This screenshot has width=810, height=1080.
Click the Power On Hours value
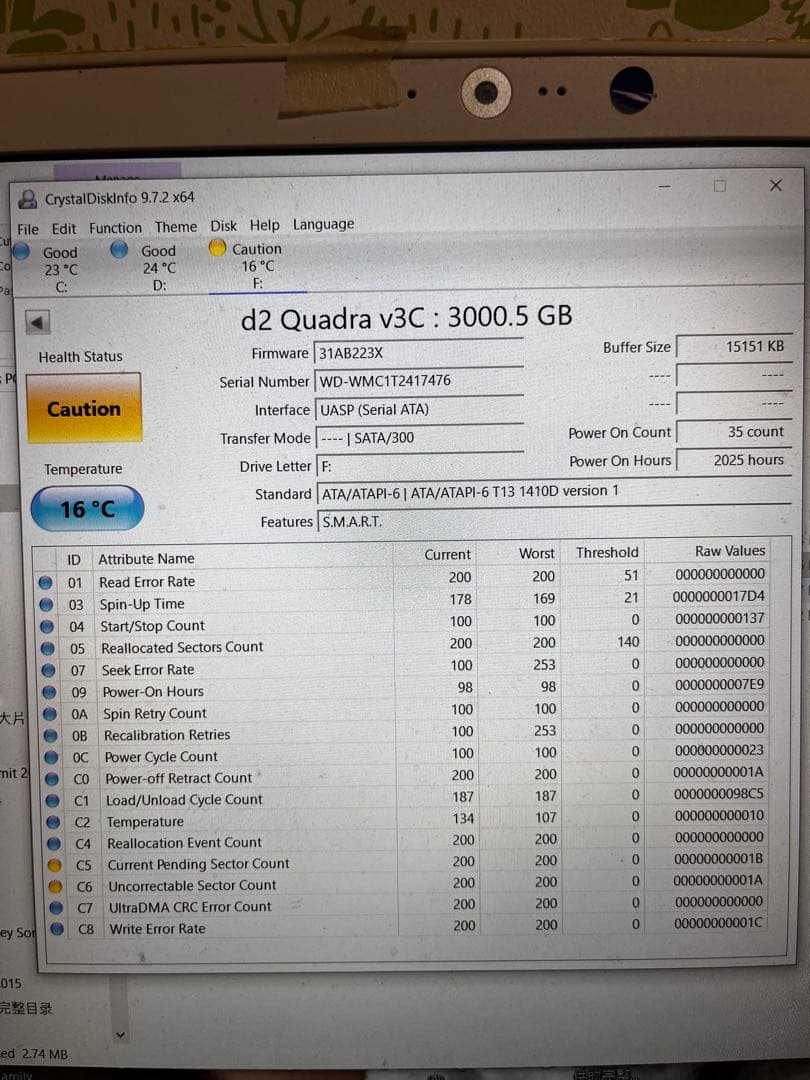[734, 459]
